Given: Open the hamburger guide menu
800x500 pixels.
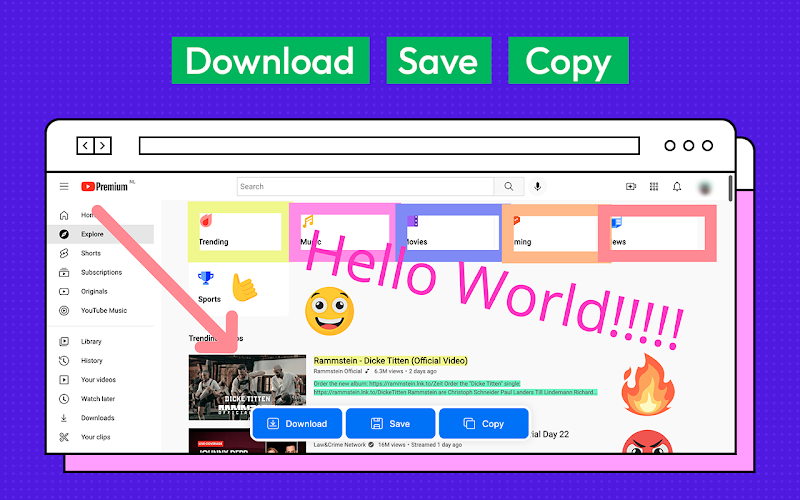Looking at the screenshot, I should [64, 186].
